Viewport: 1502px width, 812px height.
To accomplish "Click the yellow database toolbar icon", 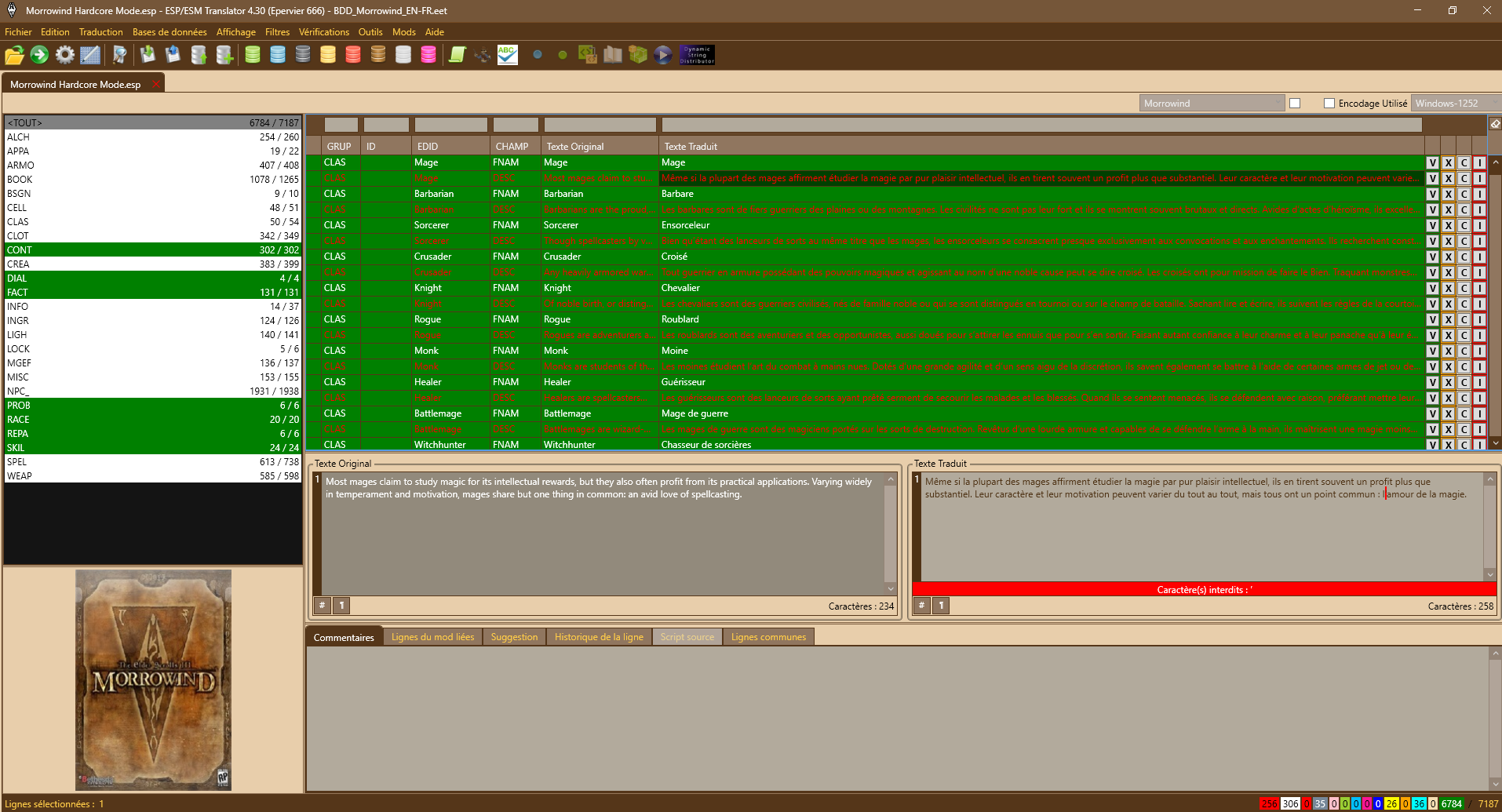I will point(328,55).
